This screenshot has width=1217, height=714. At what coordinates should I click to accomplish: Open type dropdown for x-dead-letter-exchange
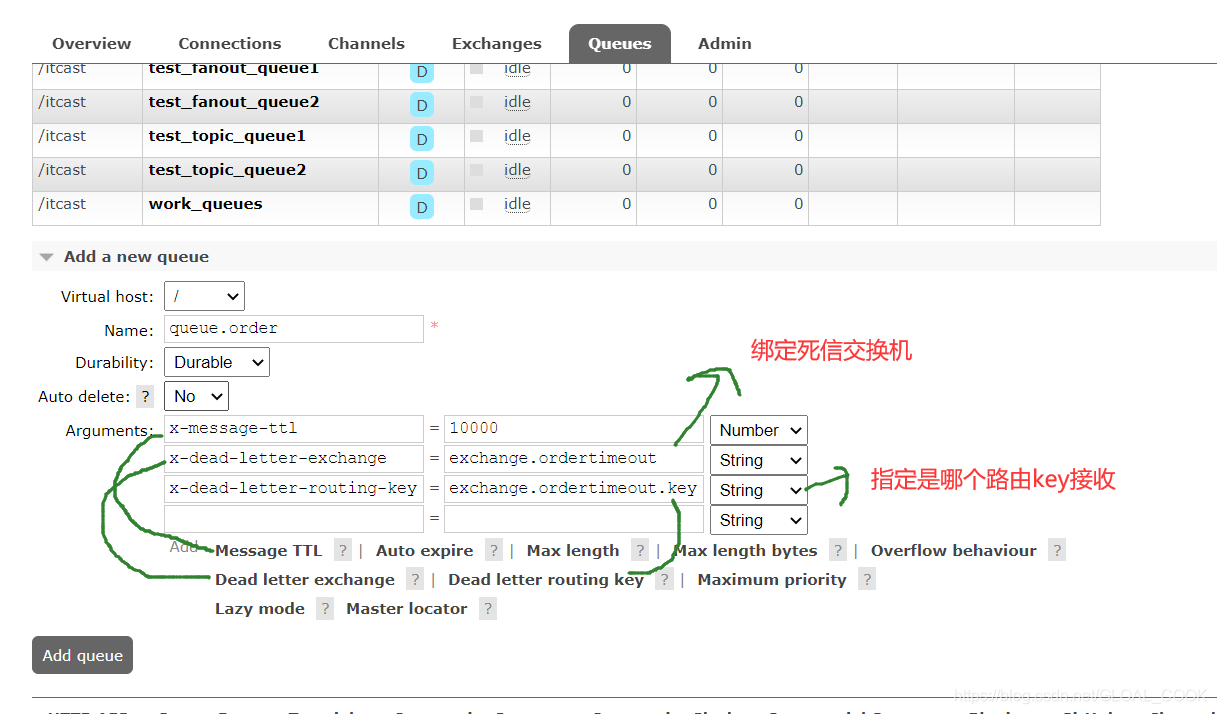758,460
